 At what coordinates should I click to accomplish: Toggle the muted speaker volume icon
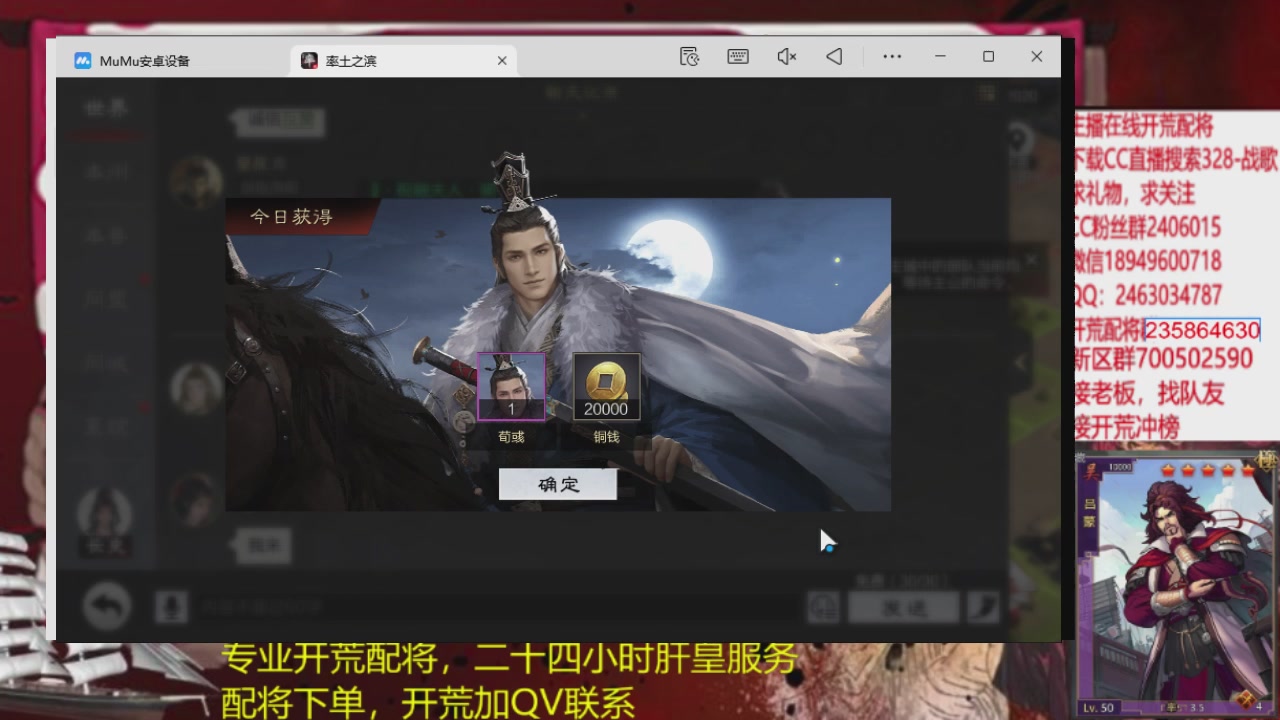pyautogui.click(x=786, y=57)
